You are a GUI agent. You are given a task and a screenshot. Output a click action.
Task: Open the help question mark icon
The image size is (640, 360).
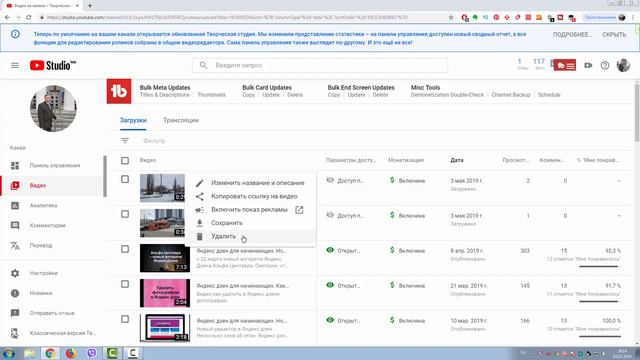(605, 65)
